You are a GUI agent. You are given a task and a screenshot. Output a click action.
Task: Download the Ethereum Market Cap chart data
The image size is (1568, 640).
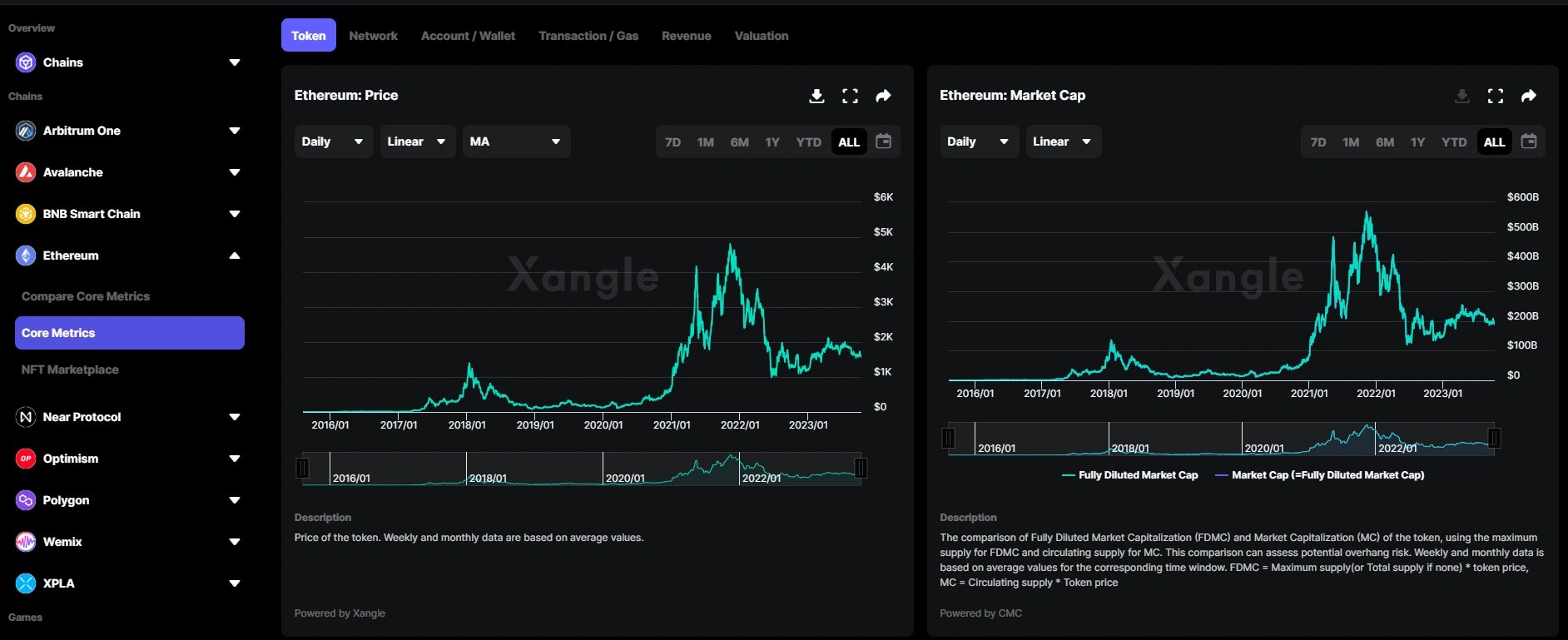click(1462, 96)
